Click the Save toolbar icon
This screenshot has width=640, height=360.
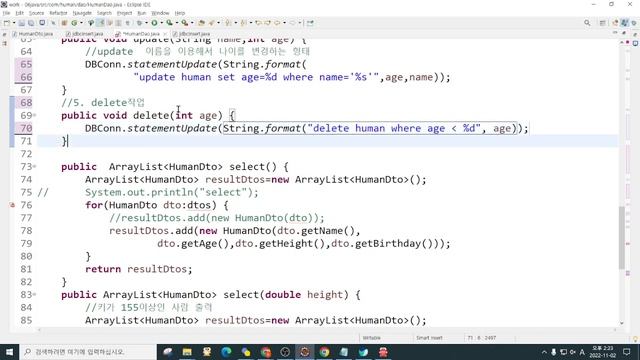click(x=21, y=23)
